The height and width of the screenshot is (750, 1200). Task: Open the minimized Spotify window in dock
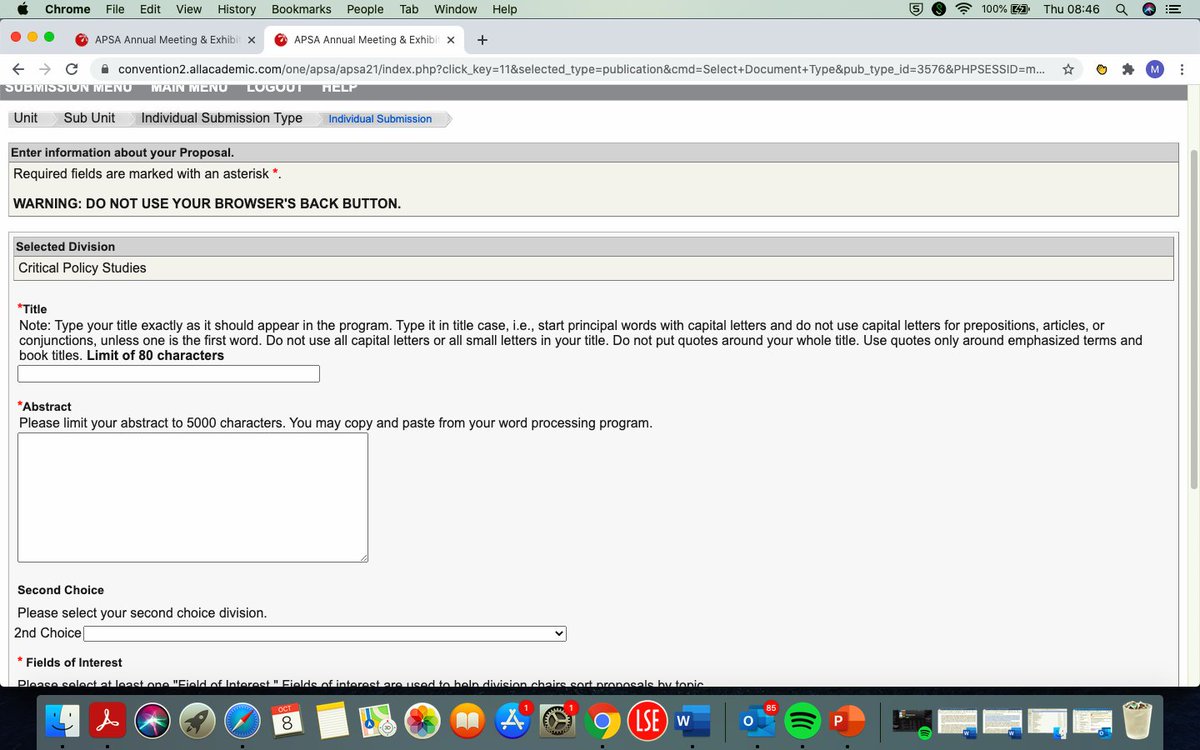910,722
